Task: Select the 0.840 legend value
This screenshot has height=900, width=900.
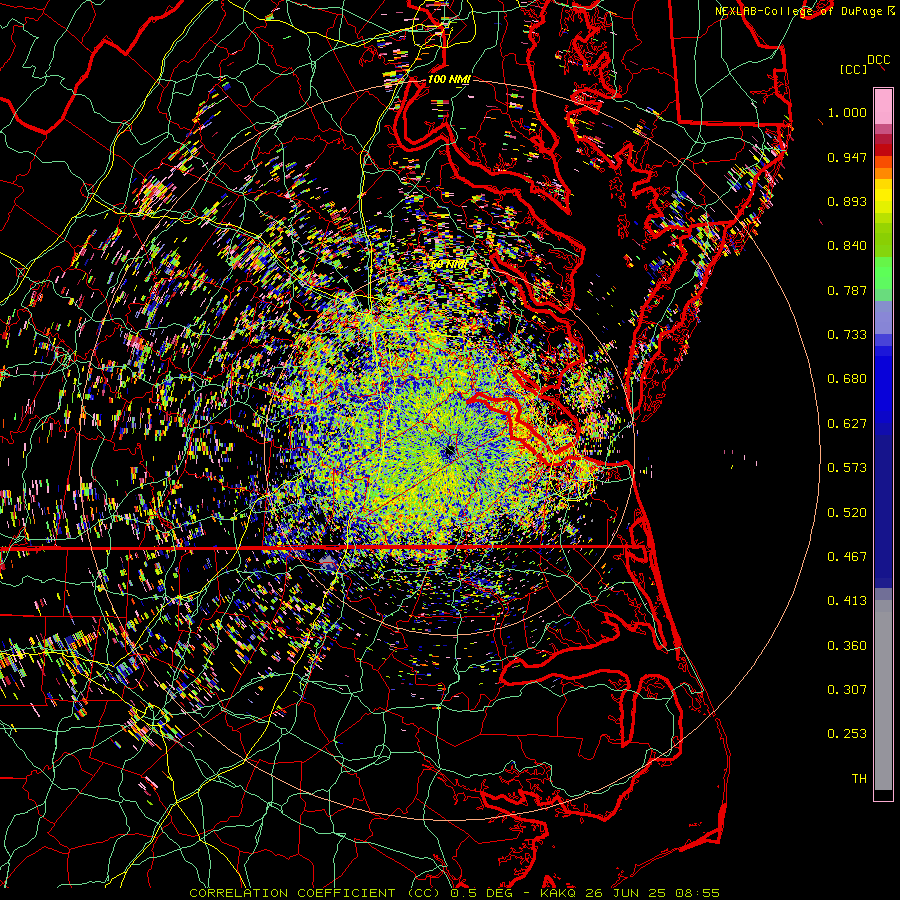Action: click(x=847, y=246)
